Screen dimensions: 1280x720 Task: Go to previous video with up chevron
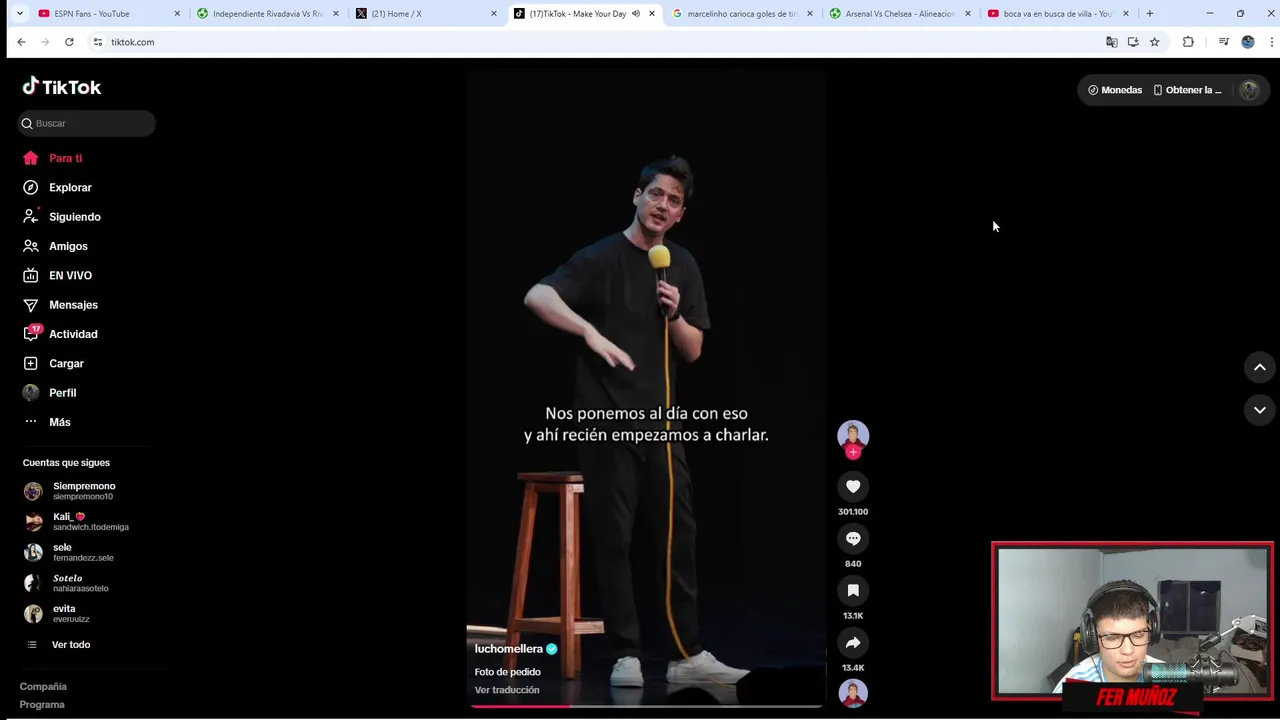(x=1260, y=367)
